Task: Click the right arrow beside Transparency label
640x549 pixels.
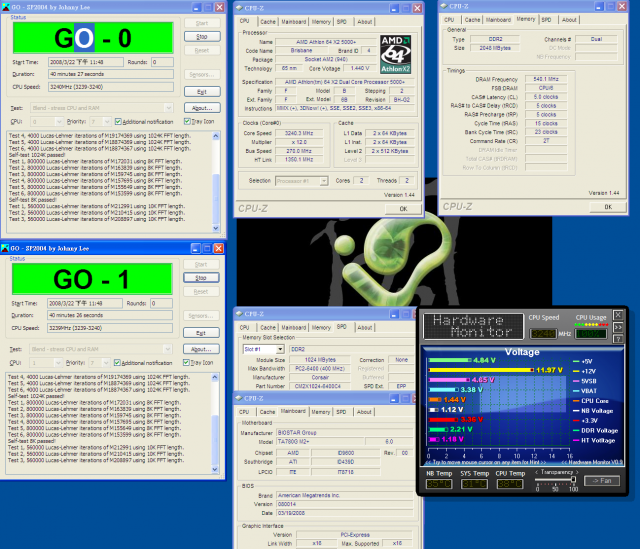Action: point(577,472)
